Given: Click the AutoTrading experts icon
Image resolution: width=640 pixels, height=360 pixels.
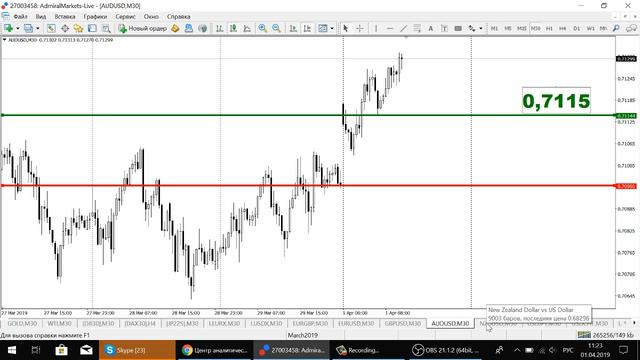Looking at the screenshot, I should 189,28.
